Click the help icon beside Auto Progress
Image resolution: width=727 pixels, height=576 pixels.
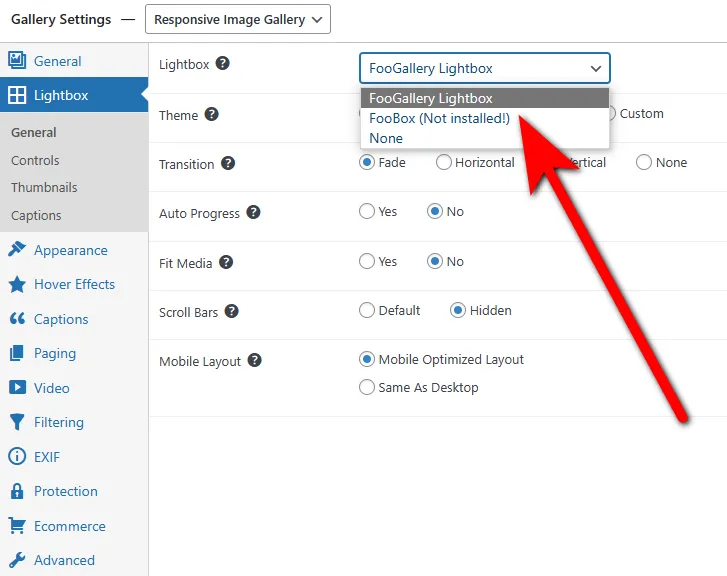pos(254,212)
